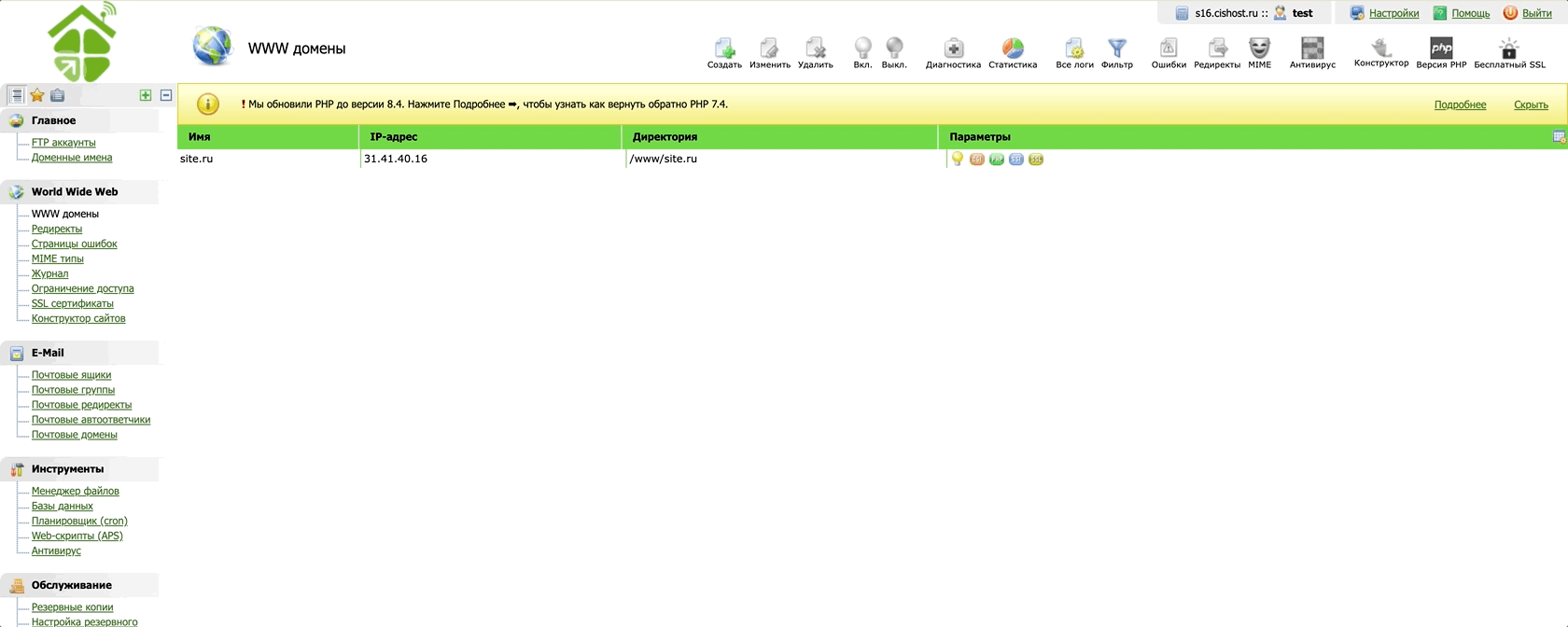1568x627 pixels.
Task: Switch to the favorites star menu tab
Action: point(37,95)
